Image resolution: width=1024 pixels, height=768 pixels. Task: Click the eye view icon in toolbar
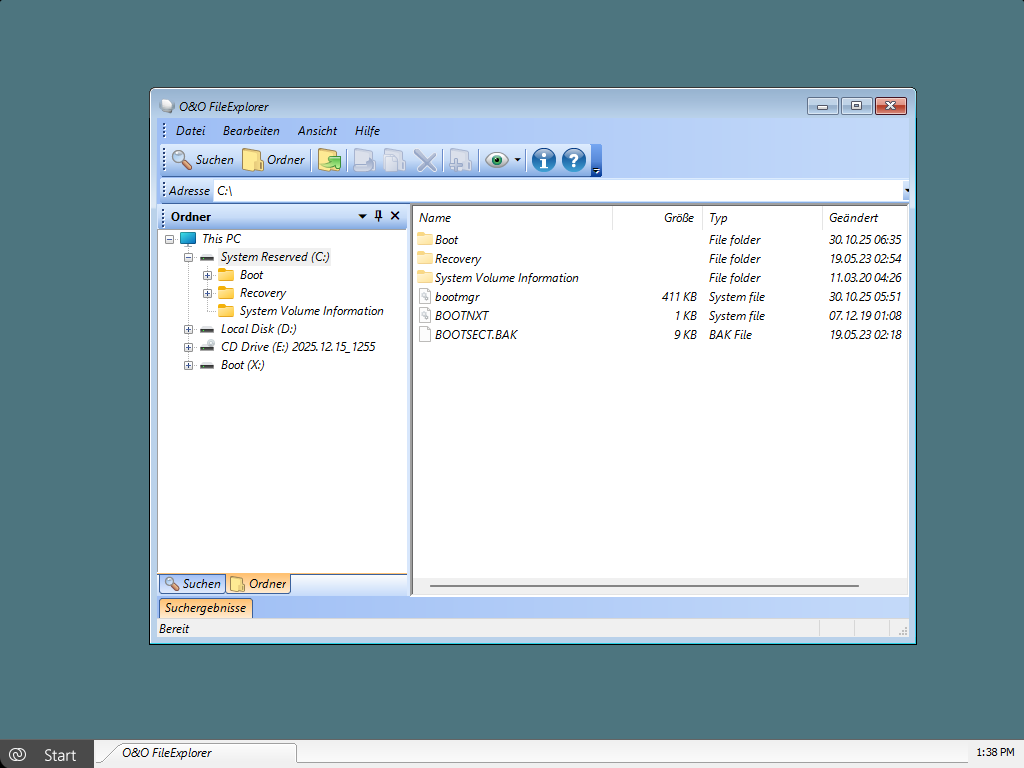tap(496, 160)
